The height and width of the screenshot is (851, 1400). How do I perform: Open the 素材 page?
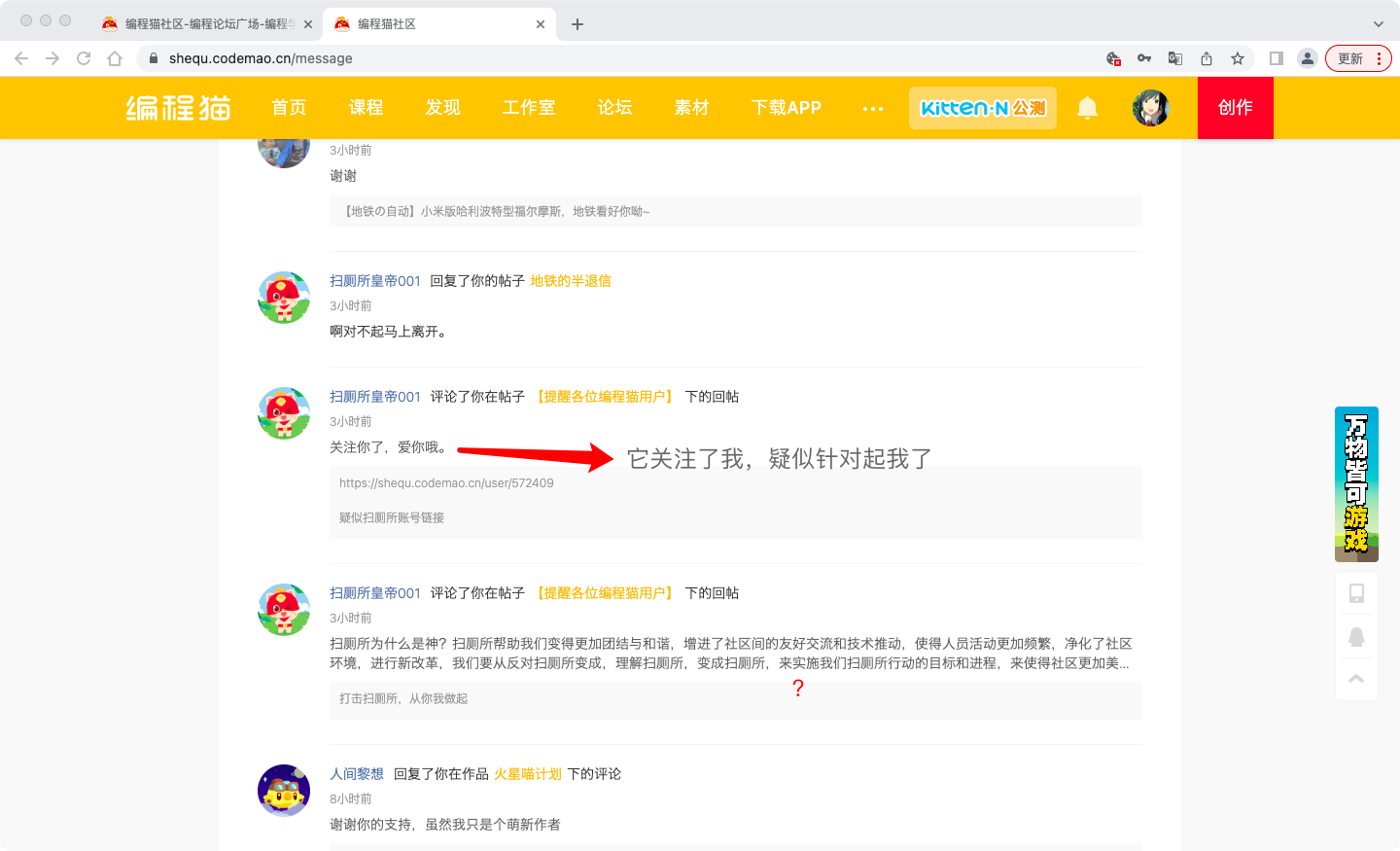pos(691,107)
